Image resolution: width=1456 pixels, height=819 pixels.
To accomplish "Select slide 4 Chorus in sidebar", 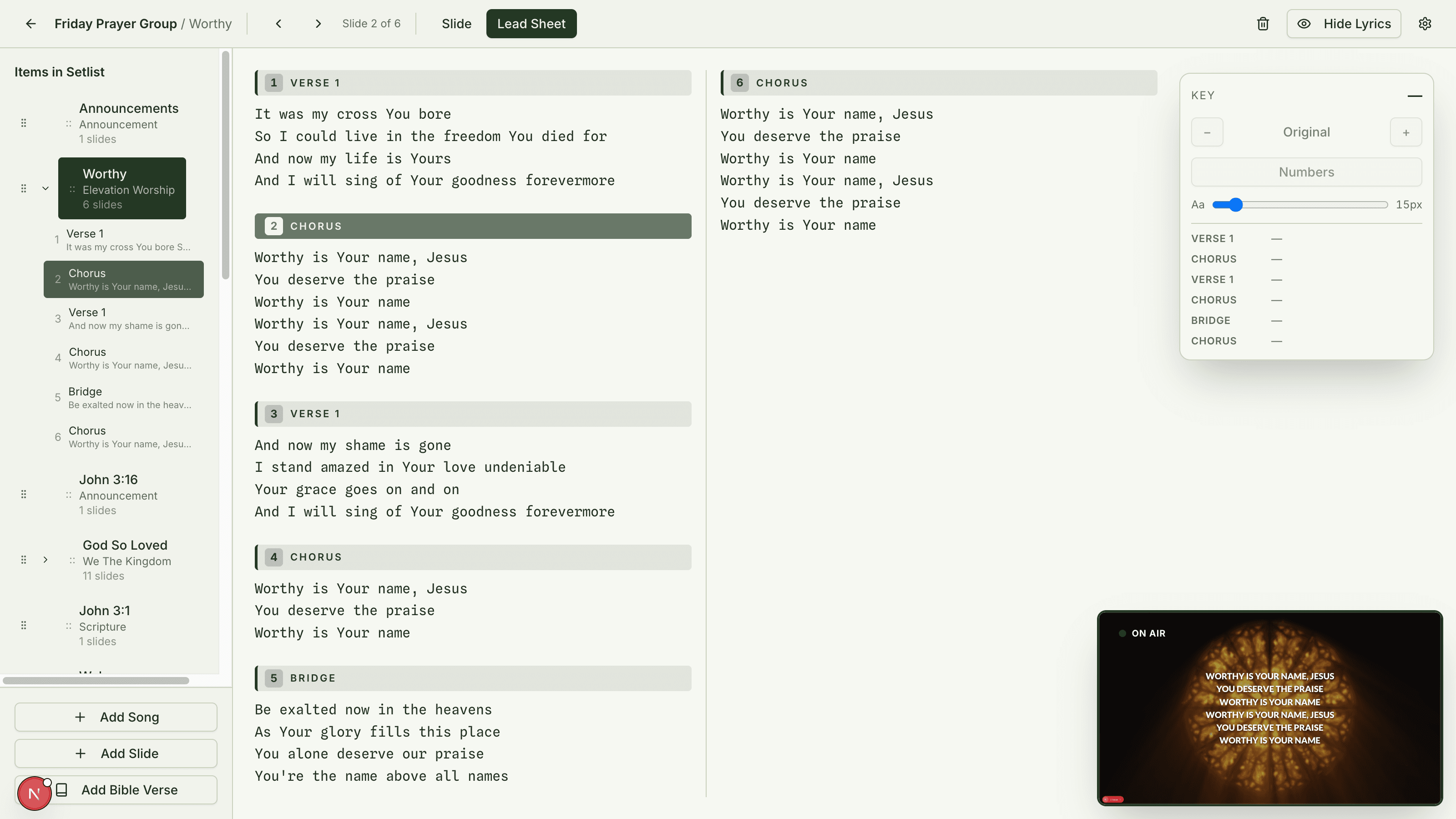I will tap(123, 358).
